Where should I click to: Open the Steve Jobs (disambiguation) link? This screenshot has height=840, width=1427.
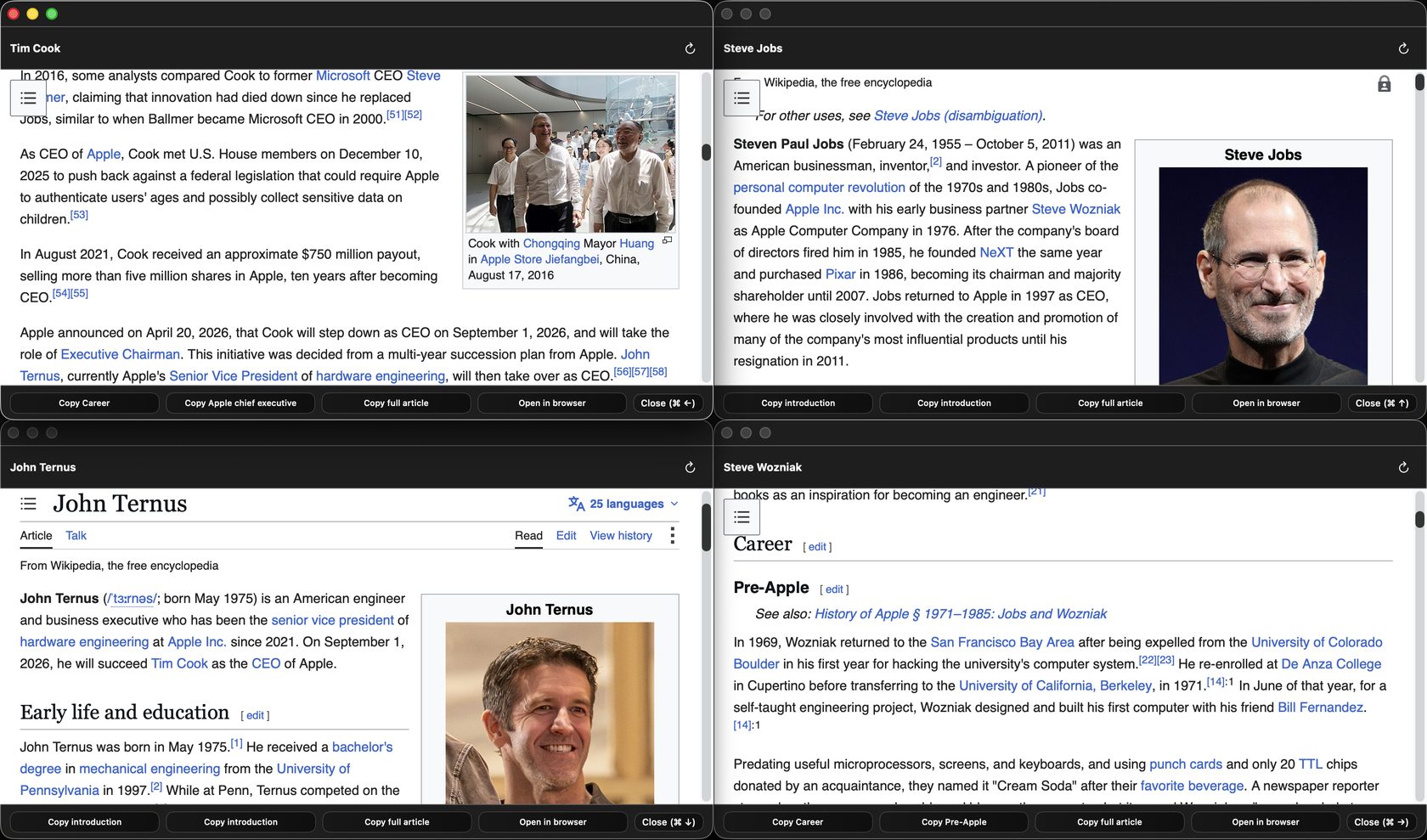[x=958, y=116]
